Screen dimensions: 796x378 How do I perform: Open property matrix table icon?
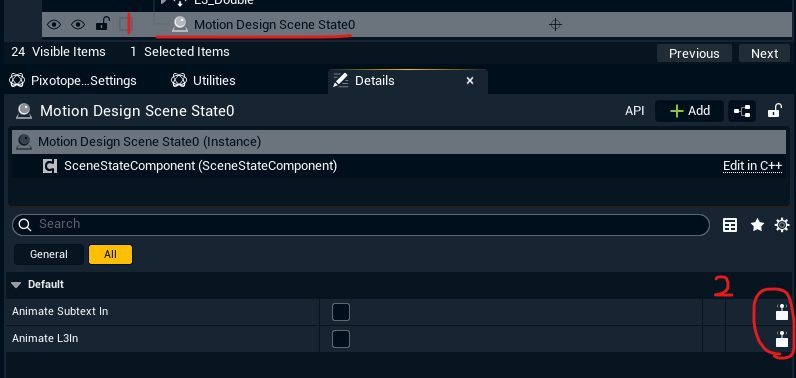click(730, 225)
